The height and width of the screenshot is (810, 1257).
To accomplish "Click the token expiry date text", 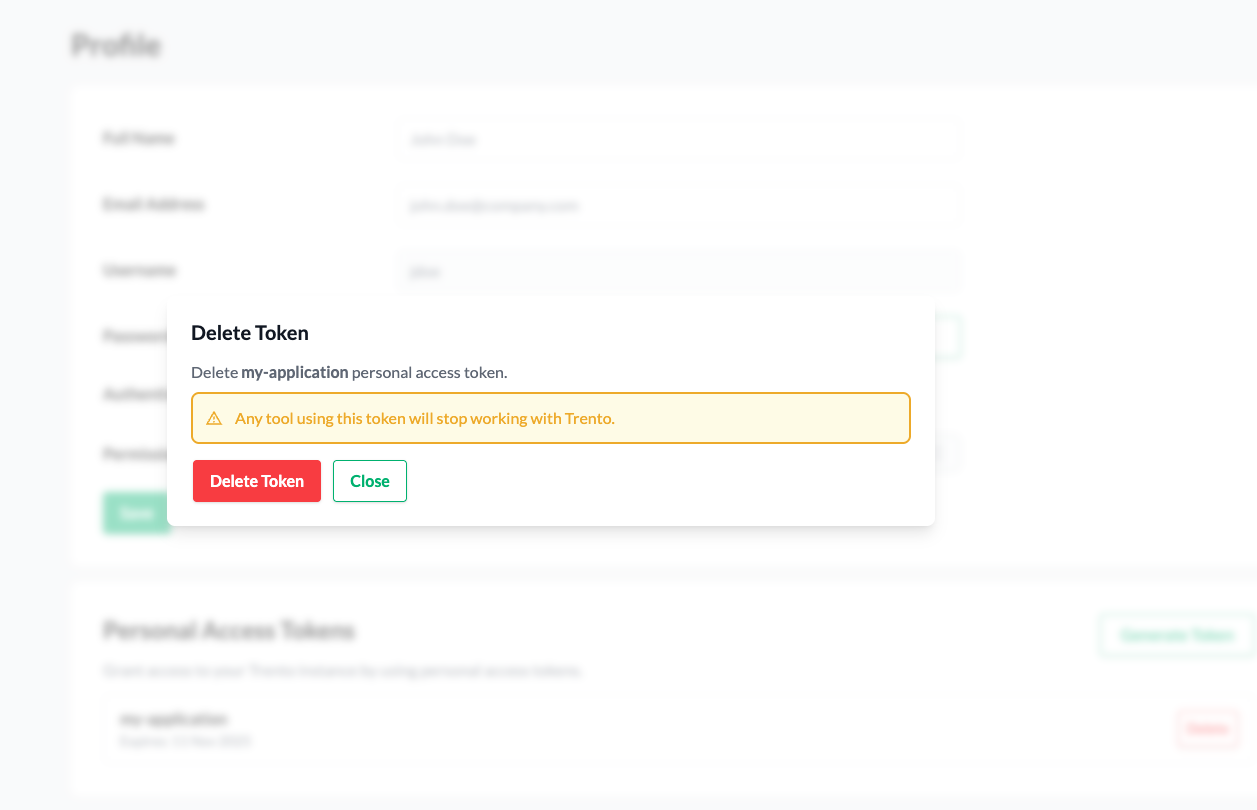I will click(185, 741).
